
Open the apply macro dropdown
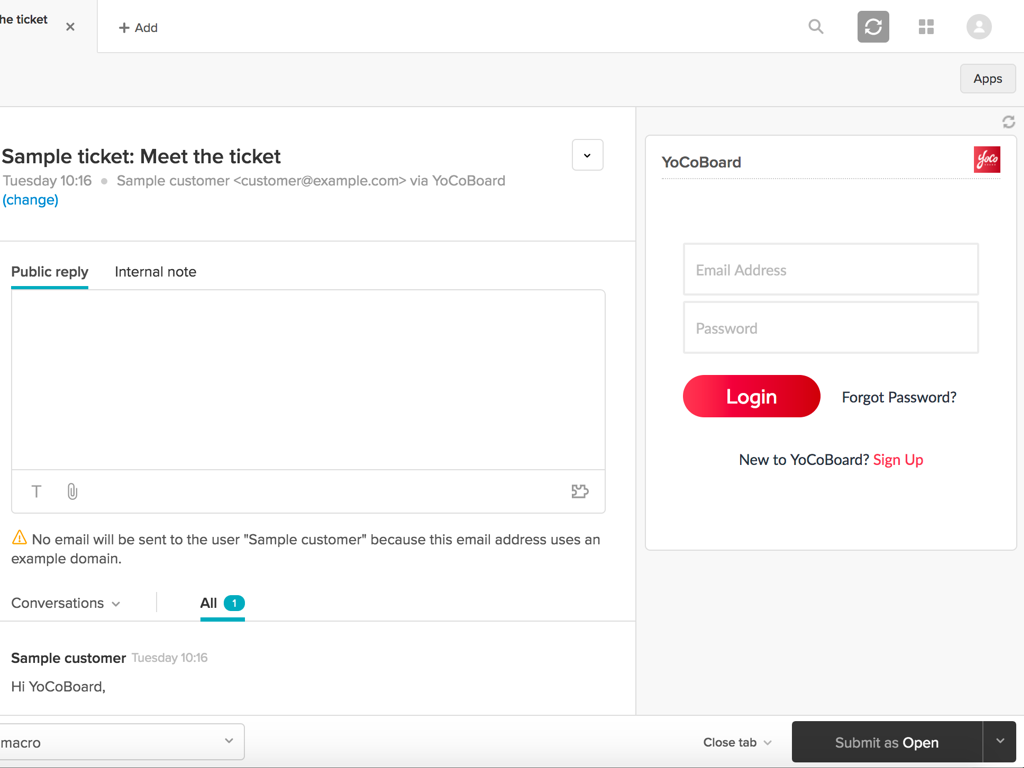tap(120, 742)
